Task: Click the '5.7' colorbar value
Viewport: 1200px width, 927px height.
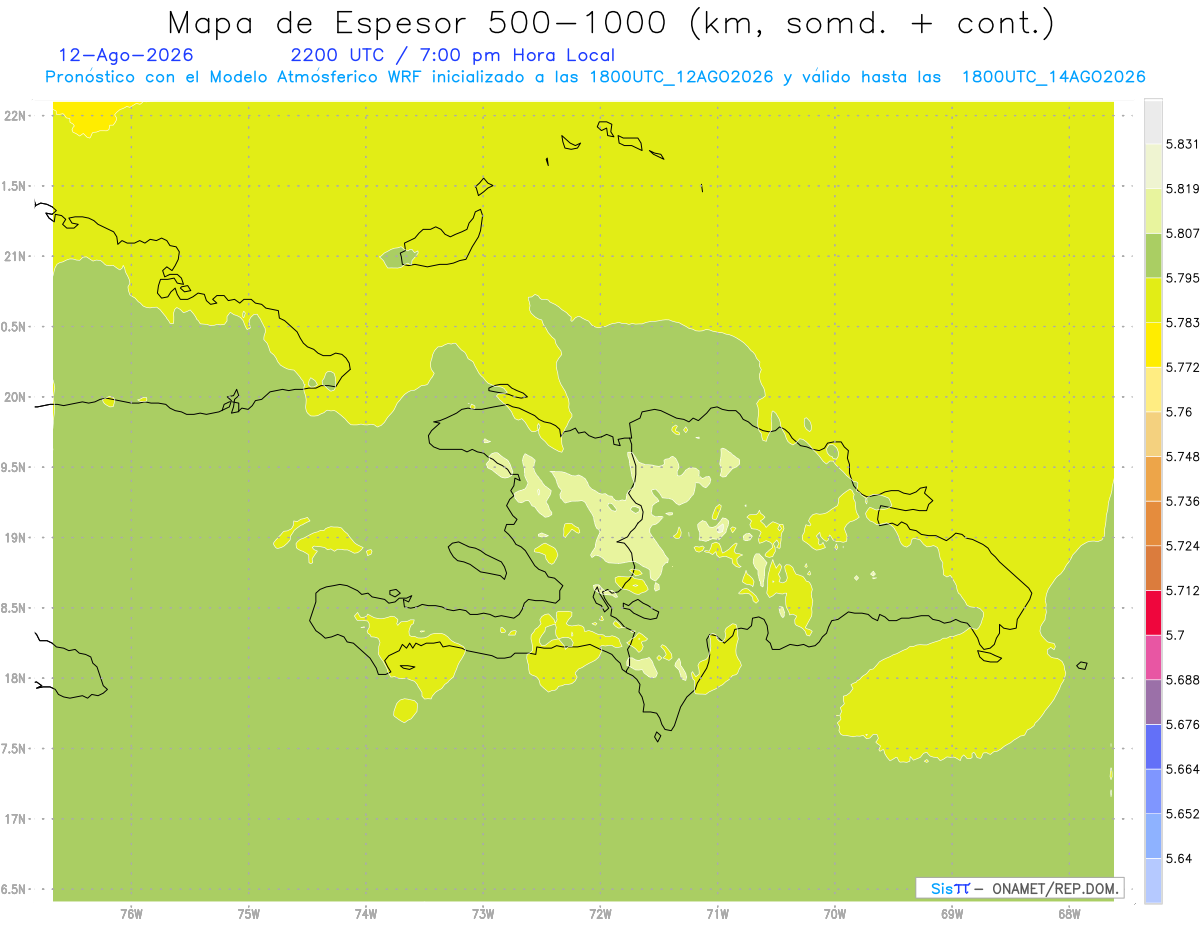Action: 1175,635
